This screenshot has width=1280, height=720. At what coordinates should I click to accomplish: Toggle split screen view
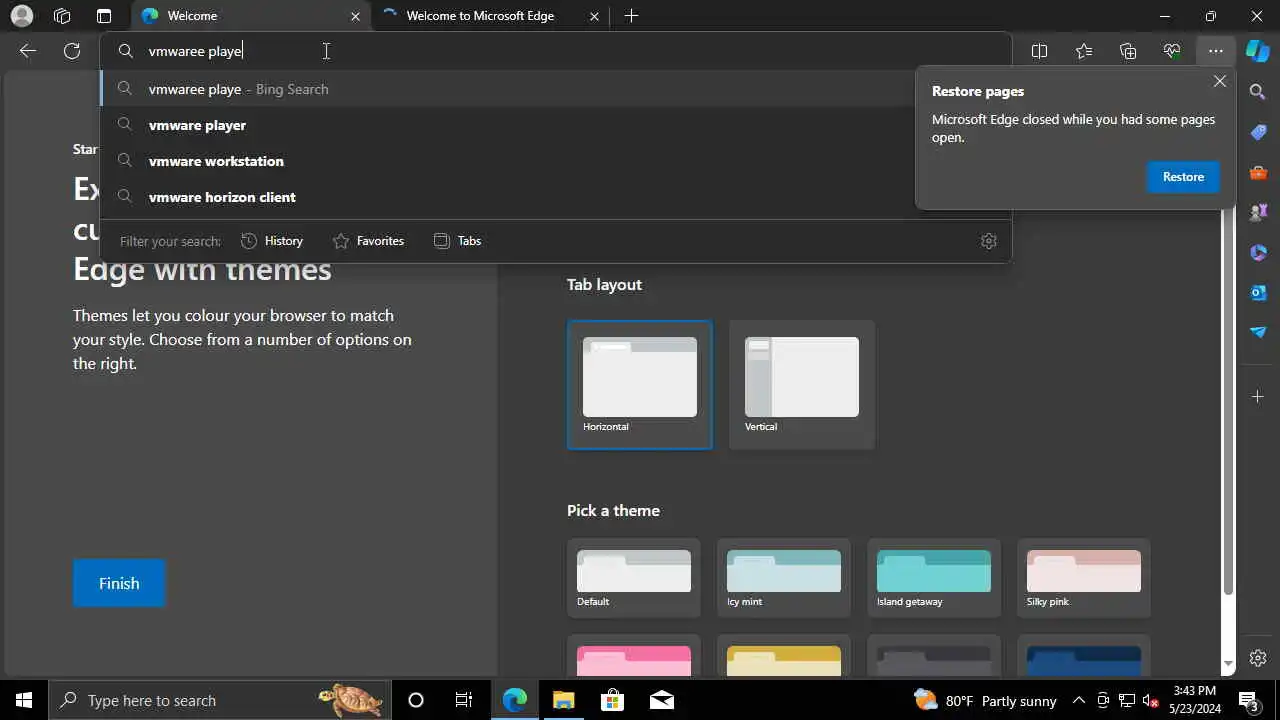coord(1039,51)
